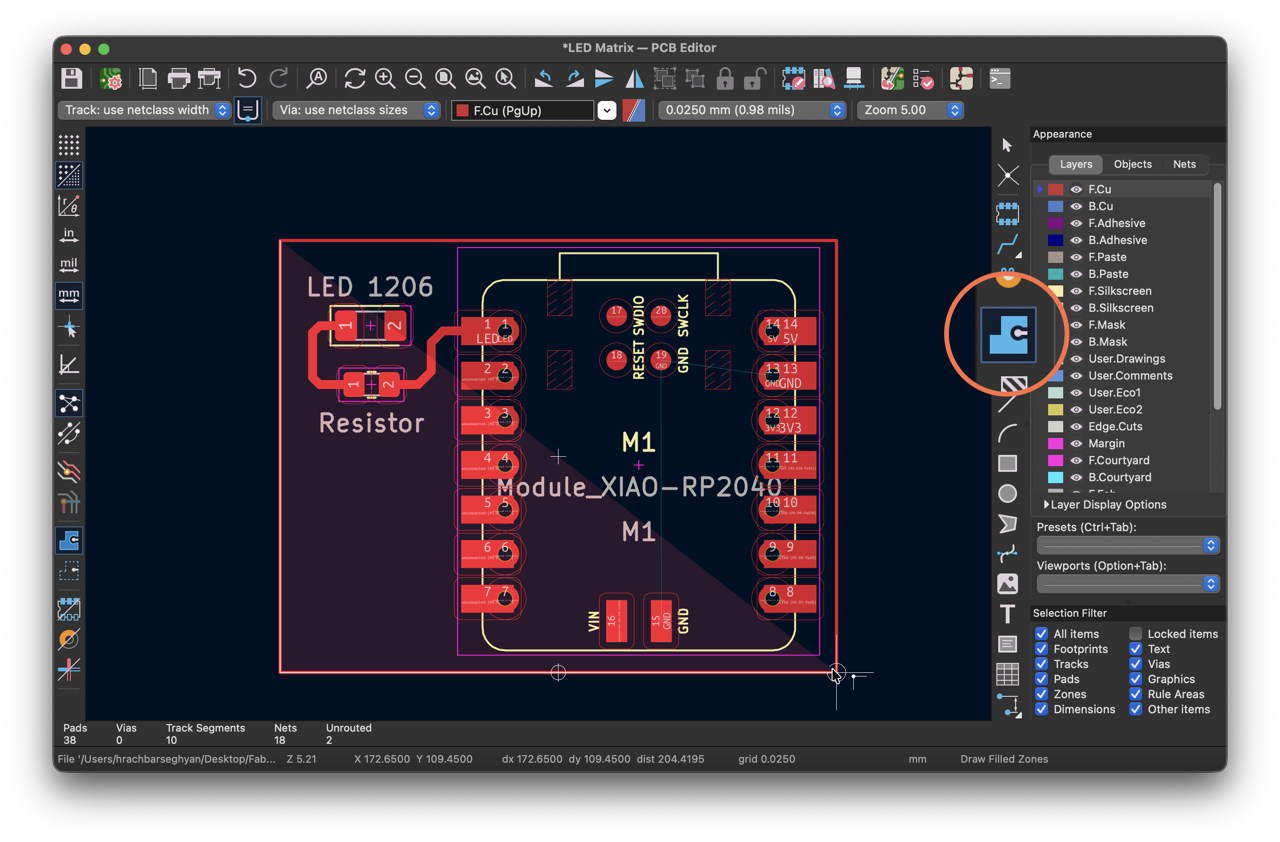Screen dimensions: 1280x842
Task: Select the Add Filled Zone tool
Action: point(1008,334)
